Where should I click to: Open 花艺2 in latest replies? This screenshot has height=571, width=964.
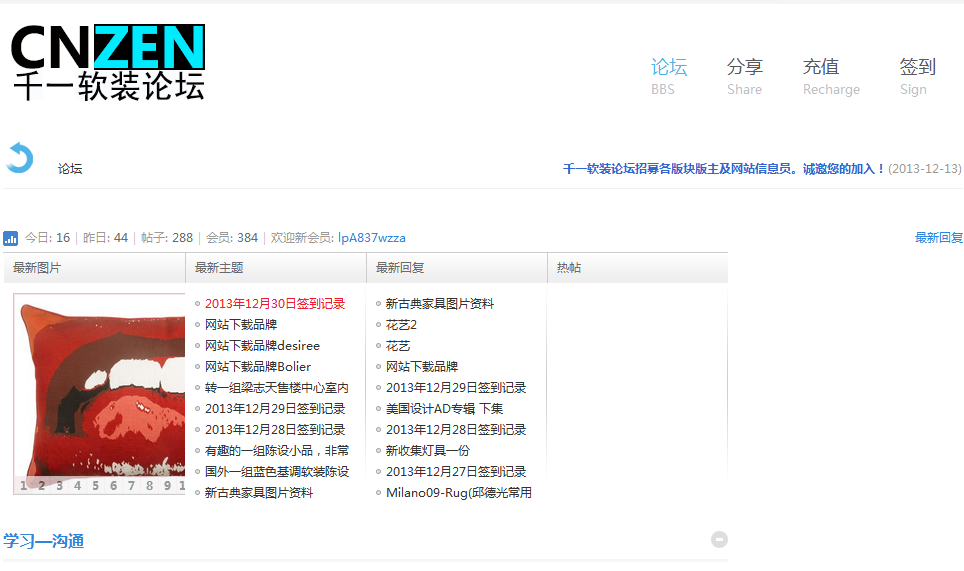click(x=401, y=325)
